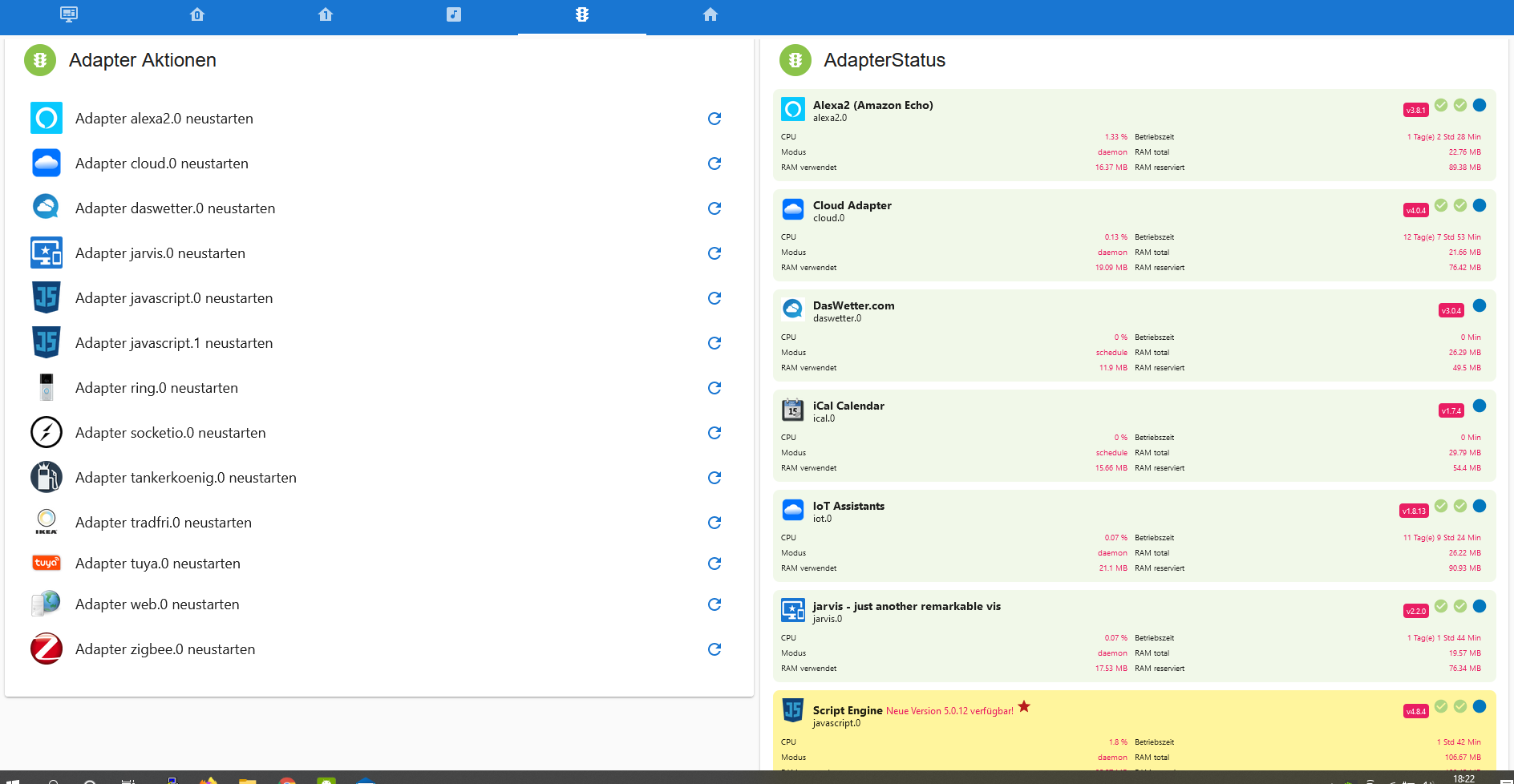Select the traffic light adapter tab

[582, 14]
